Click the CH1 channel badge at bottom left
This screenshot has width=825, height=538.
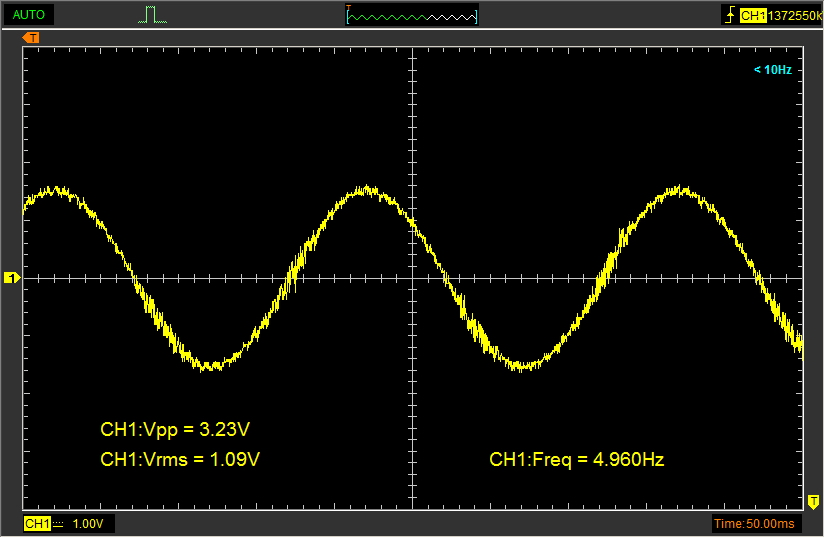click(x=37, y=524)
